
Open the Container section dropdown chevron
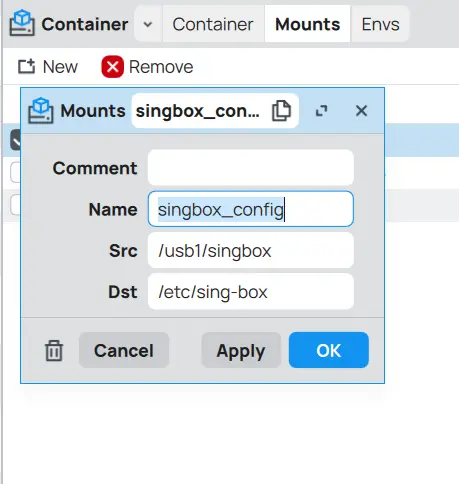(148, 24)
